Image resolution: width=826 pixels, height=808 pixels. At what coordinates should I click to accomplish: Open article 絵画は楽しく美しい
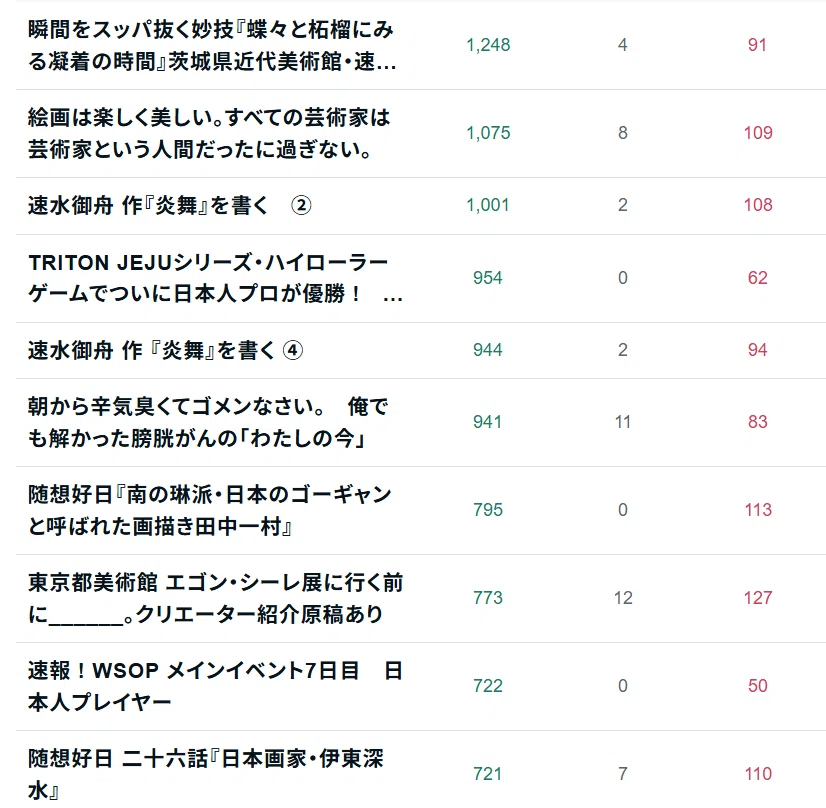(209, 133)
